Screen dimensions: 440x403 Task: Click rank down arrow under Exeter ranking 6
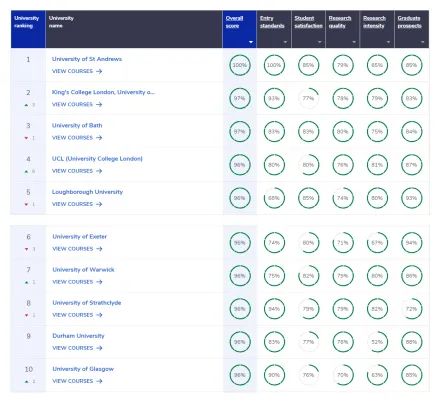pos(27,249)
